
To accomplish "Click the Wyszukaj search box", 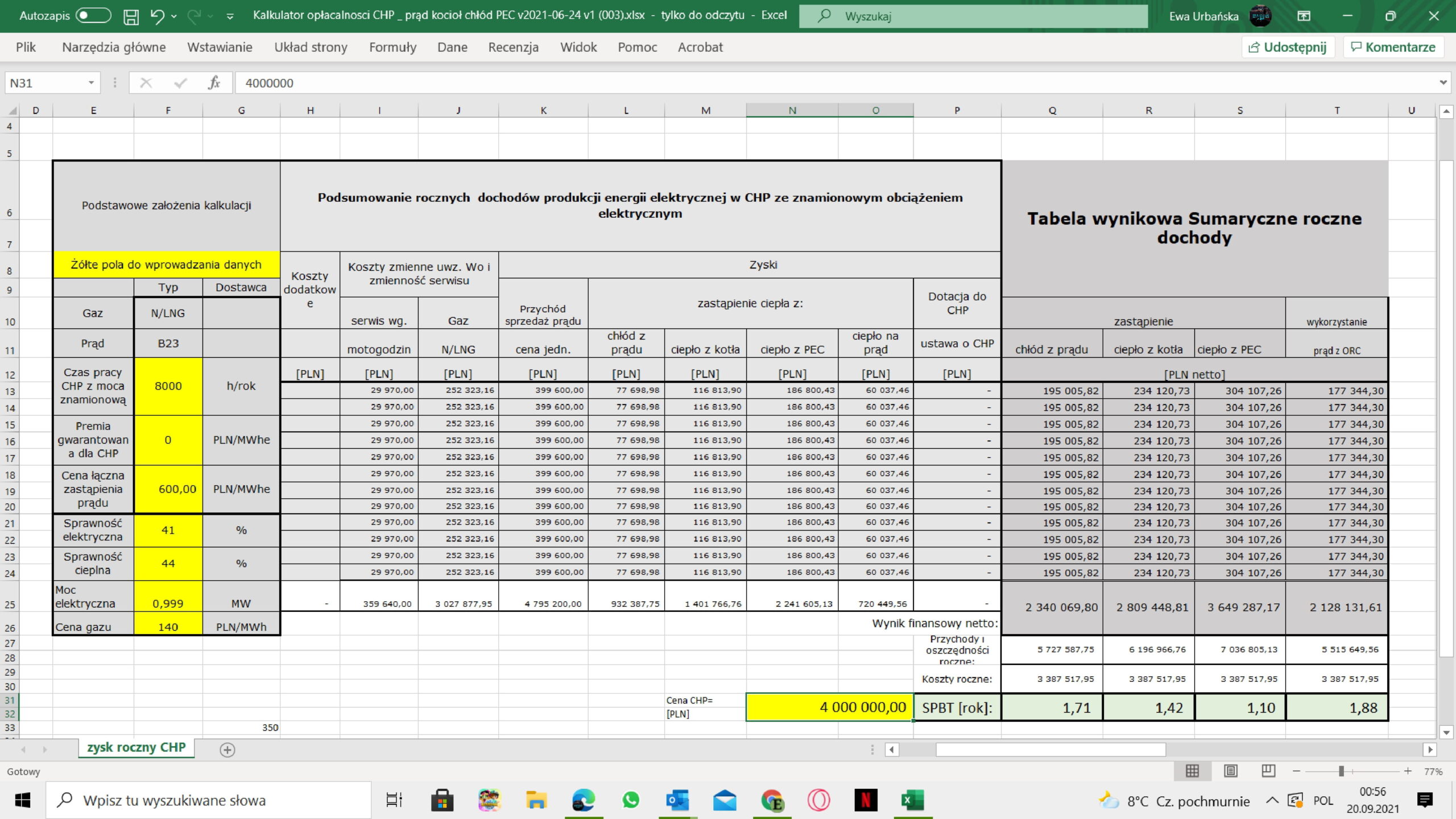I will click(x=973, y=16).
